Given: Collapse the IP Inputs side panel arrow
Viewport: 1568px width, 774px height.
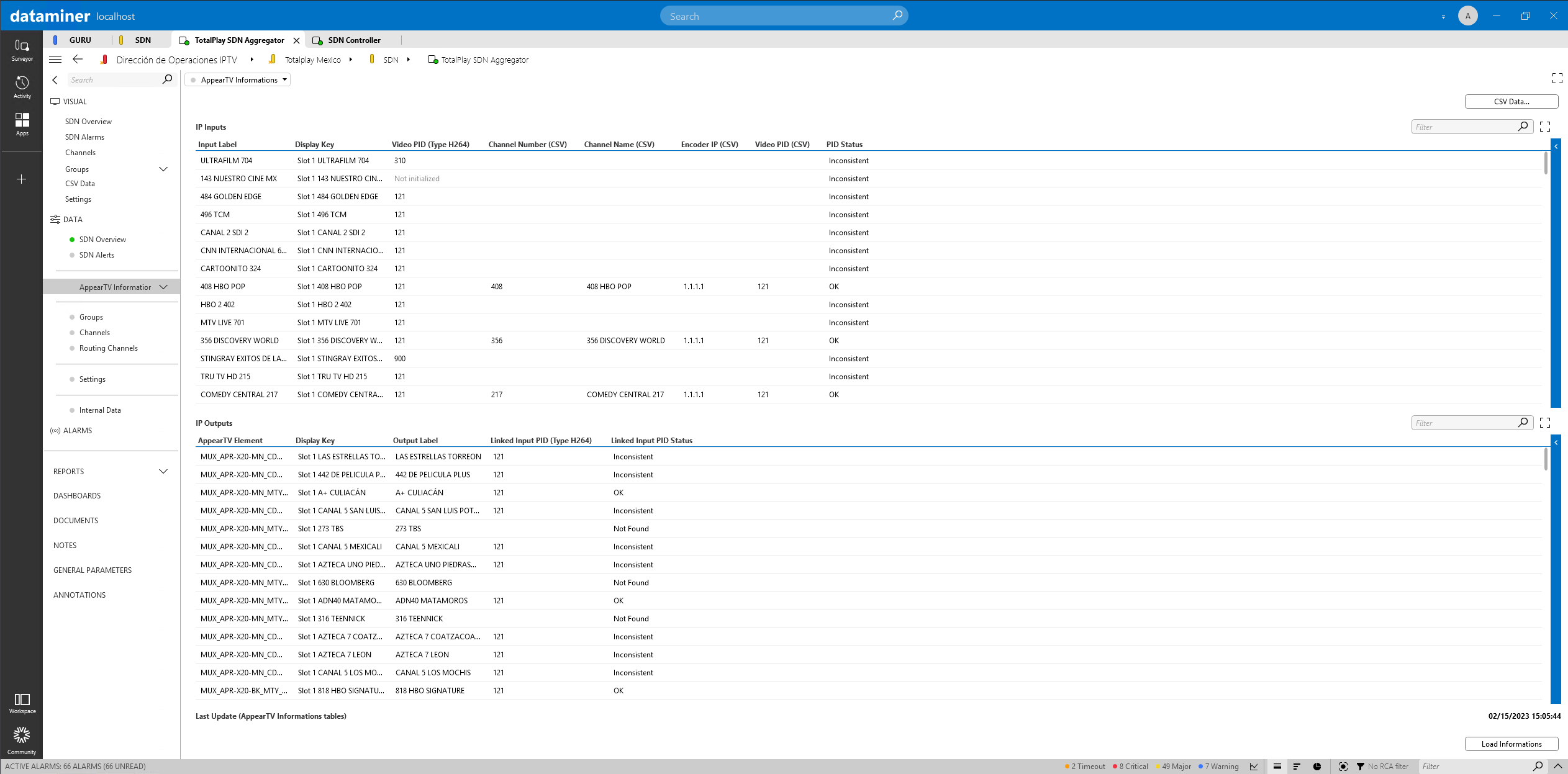Looking at the screenshot, I should click(x=1556, y=146).
